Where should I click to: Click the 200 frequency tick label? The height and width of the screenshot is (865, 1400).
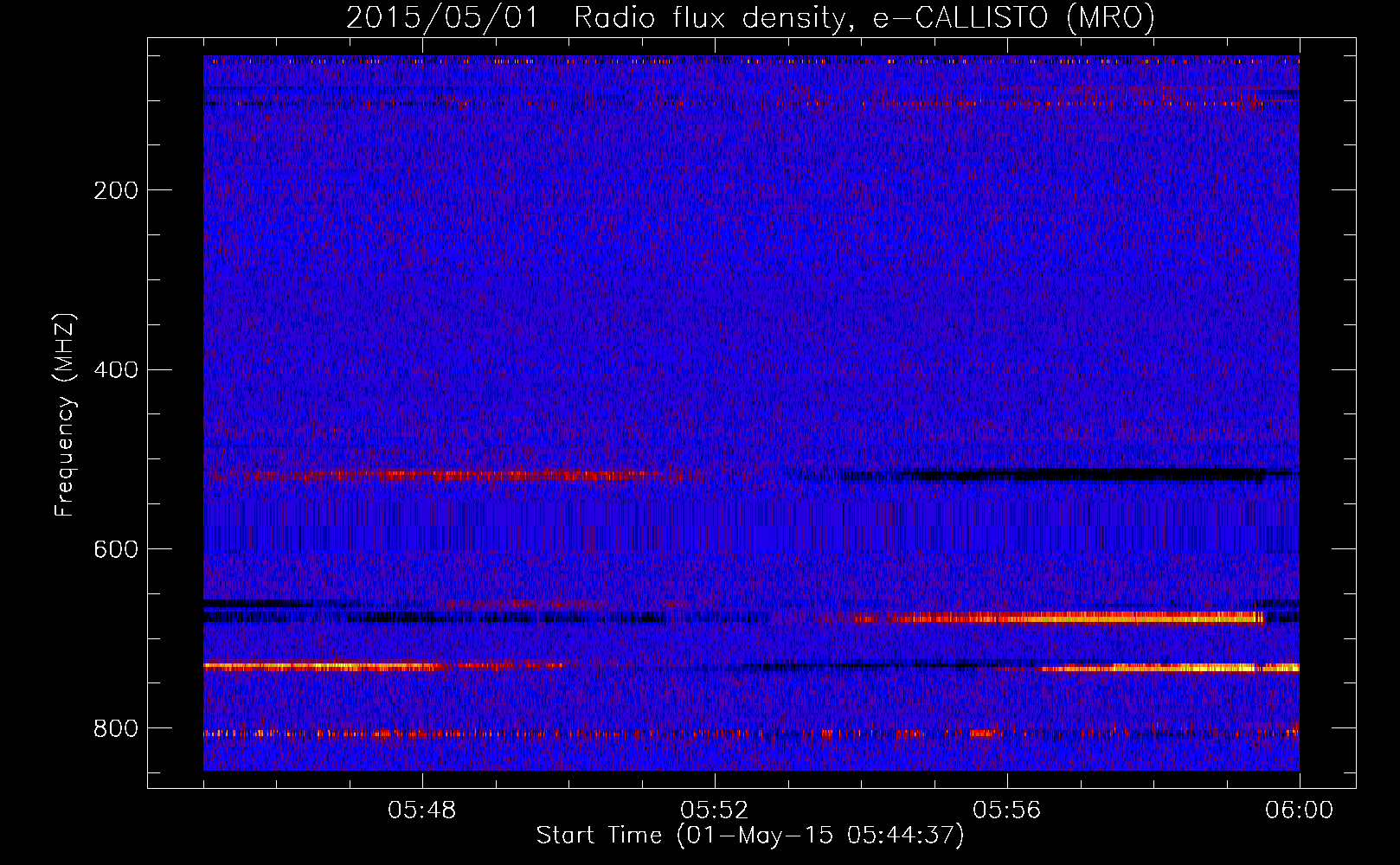(x=116, y=190)
